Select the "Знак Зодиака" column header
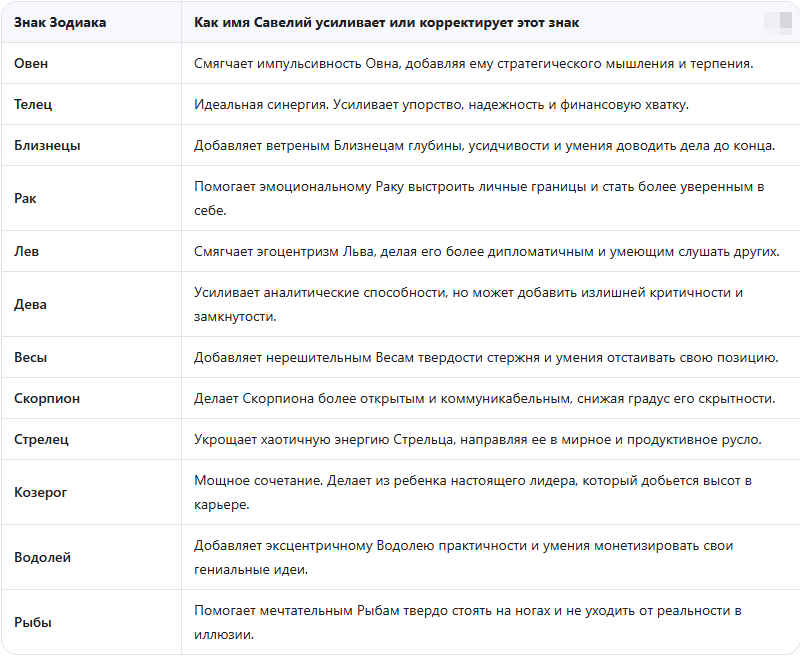Viewport: 800px width, 656px height. (60, 22)
